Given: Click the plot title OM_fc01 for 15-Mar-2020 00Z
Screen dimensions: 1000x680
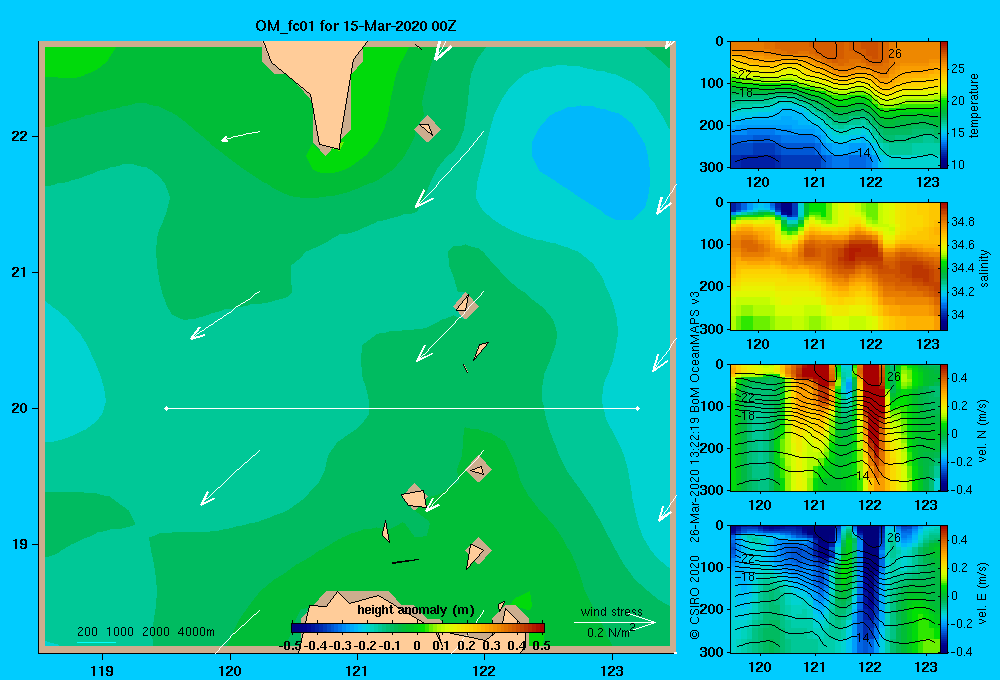Looking at the screenshot, I should (x=355, y=26).
